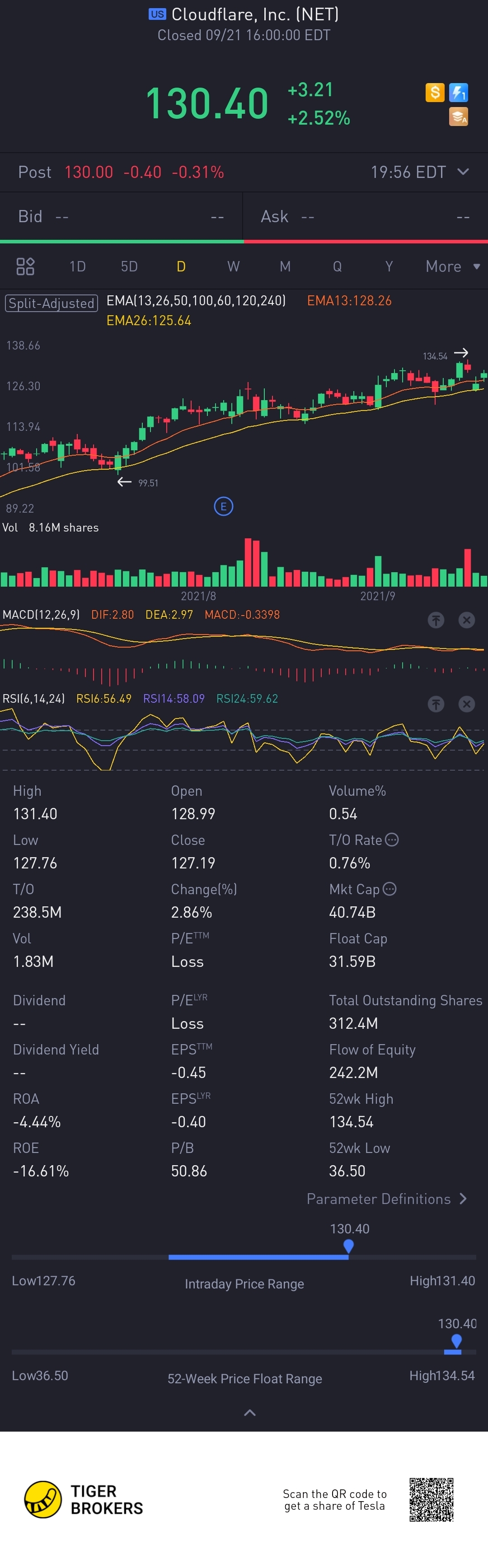
Task: Open EMA indicator settings label
Action: [196, 300]
